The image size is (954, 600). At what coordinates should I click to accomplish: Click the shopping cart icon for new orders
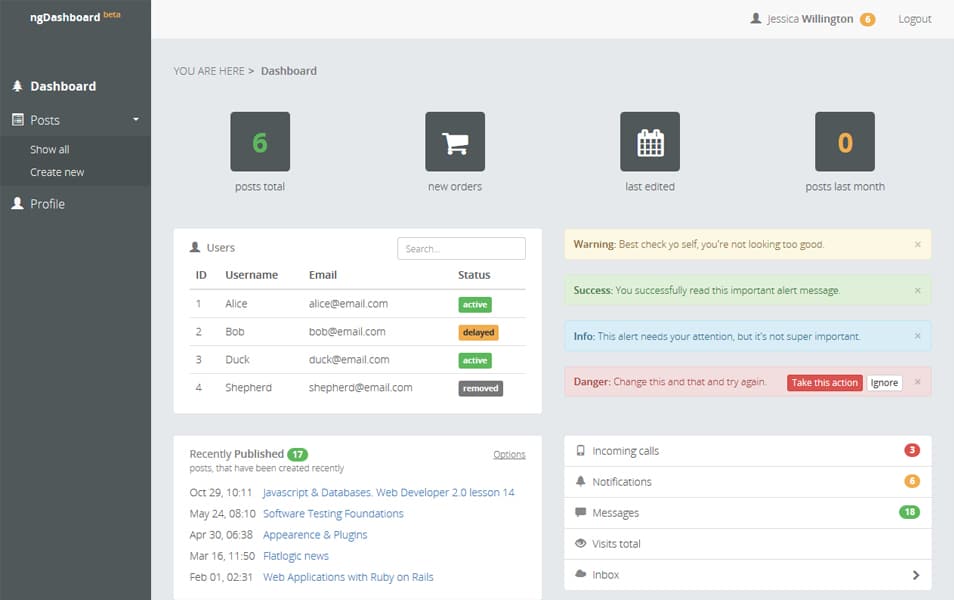pyautogui.click(x=455, y=141)
